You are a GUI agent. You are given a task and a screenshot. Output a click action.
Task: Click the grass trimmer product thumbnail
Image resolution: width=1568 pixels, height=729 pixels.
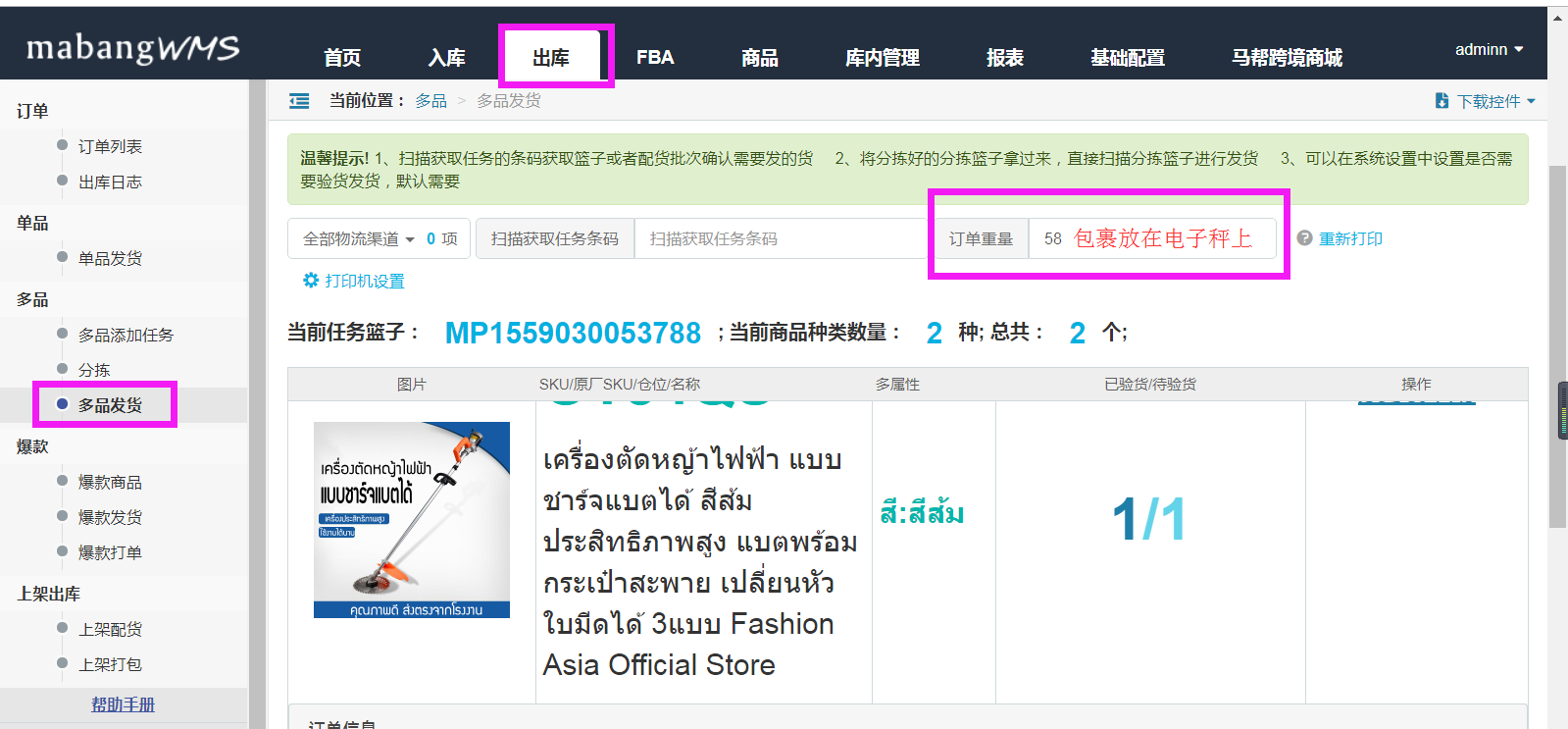(x=412, y=520)
